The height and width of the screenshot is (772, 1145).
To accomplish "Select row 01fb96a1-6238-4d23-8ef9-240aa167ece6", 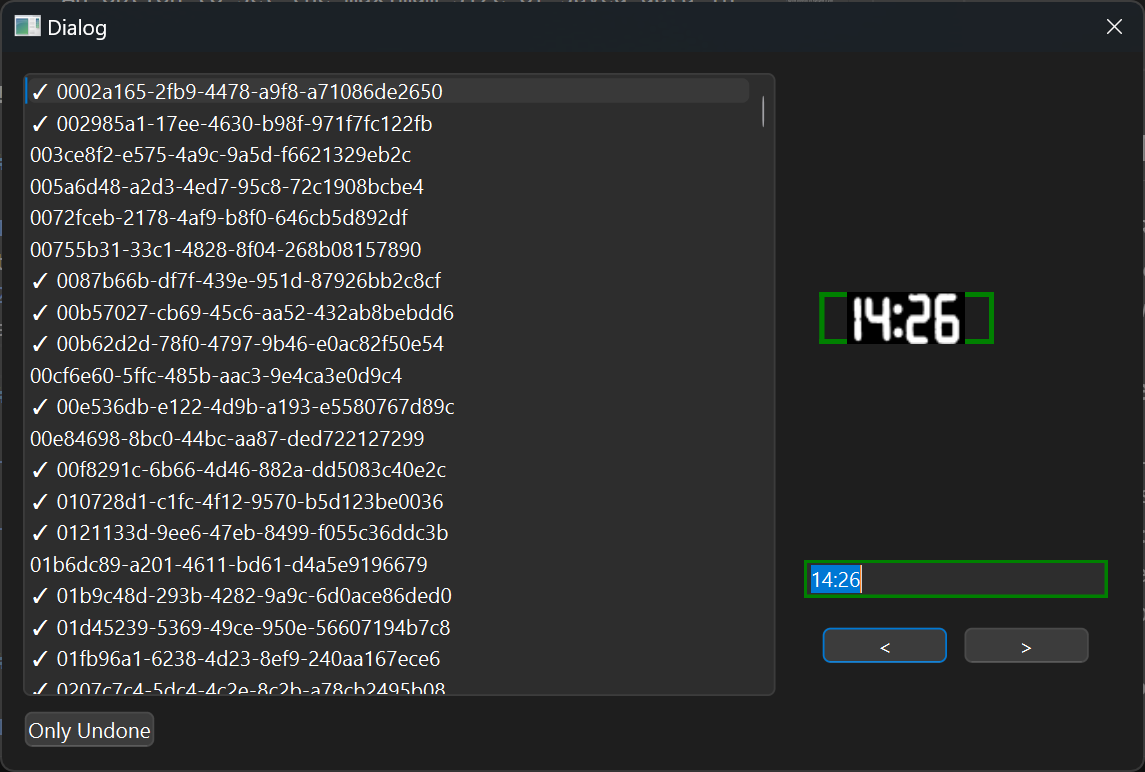I will tap(388, 659).
